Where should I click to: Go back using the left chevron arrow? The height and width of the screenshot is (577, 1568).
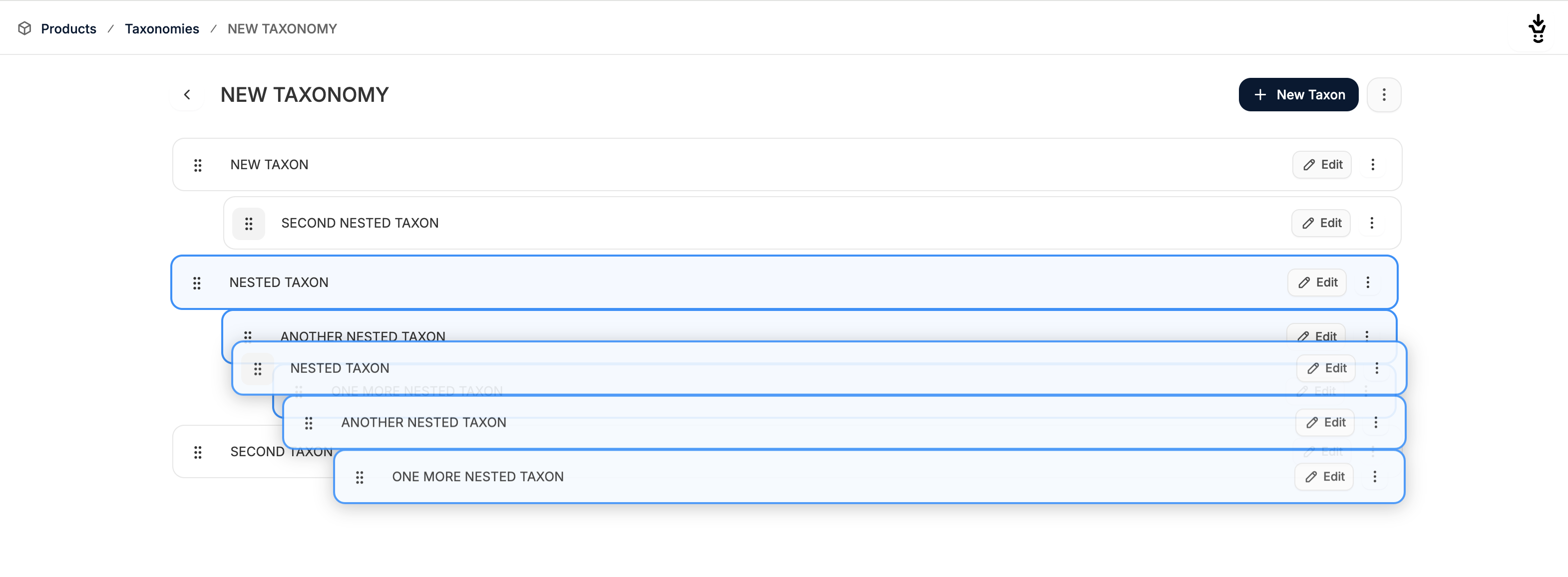pyautogui.click(x=187, y=95)
